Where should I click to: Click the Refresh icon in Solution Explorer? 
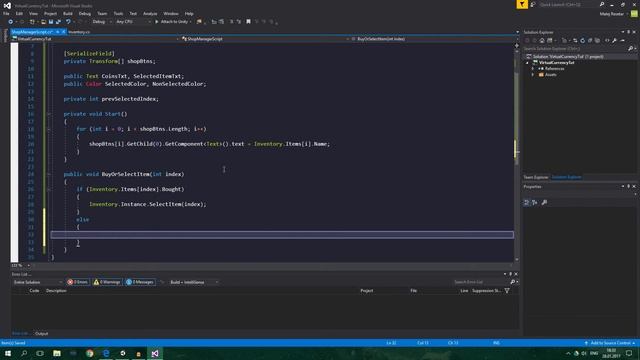tap(582, 40)
